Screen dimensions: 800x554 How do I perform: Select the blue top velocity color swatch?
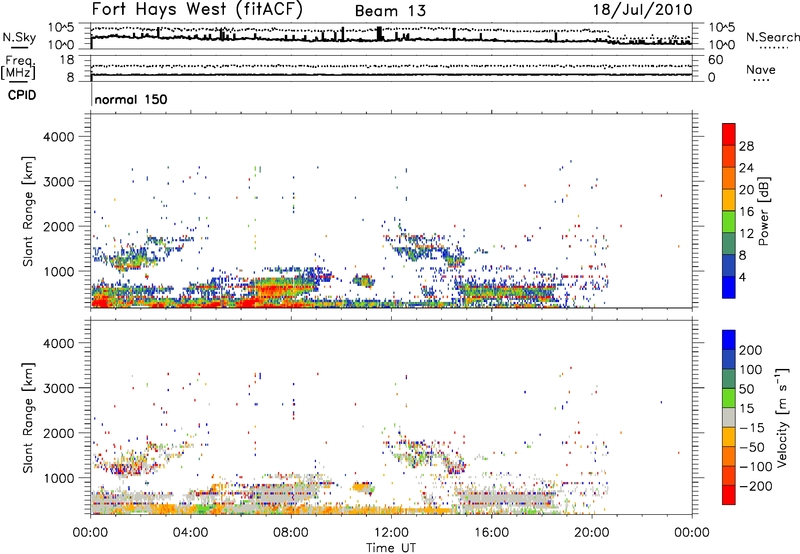click(x=729, y=340)
